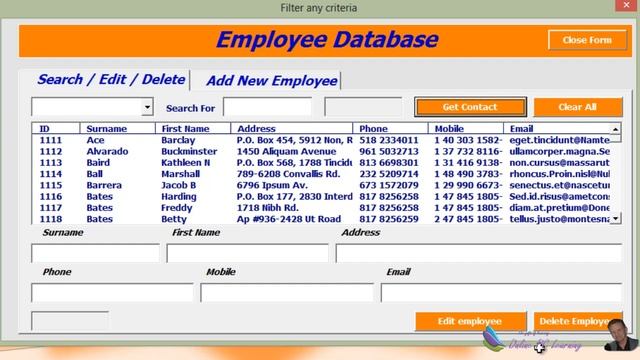Click the Mobile edit field
The height and width of the screenshot is (360, 640).
287,293
